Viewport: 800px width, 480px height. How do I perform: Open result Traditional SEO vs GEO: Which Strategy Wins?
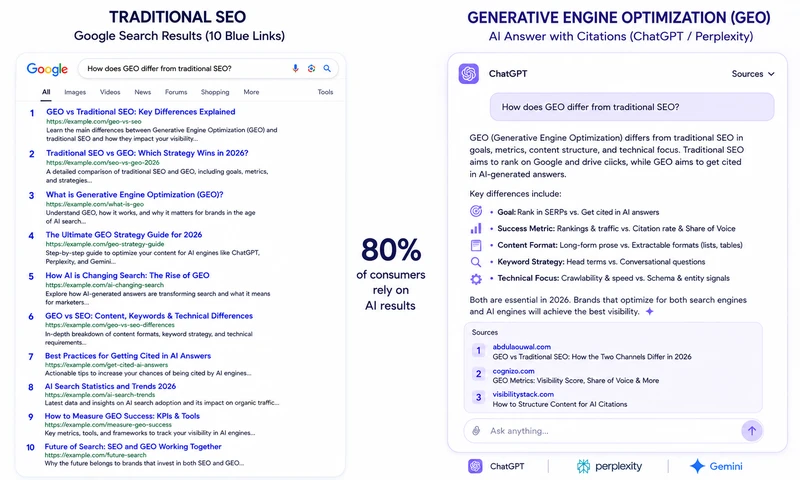[147, 153]
